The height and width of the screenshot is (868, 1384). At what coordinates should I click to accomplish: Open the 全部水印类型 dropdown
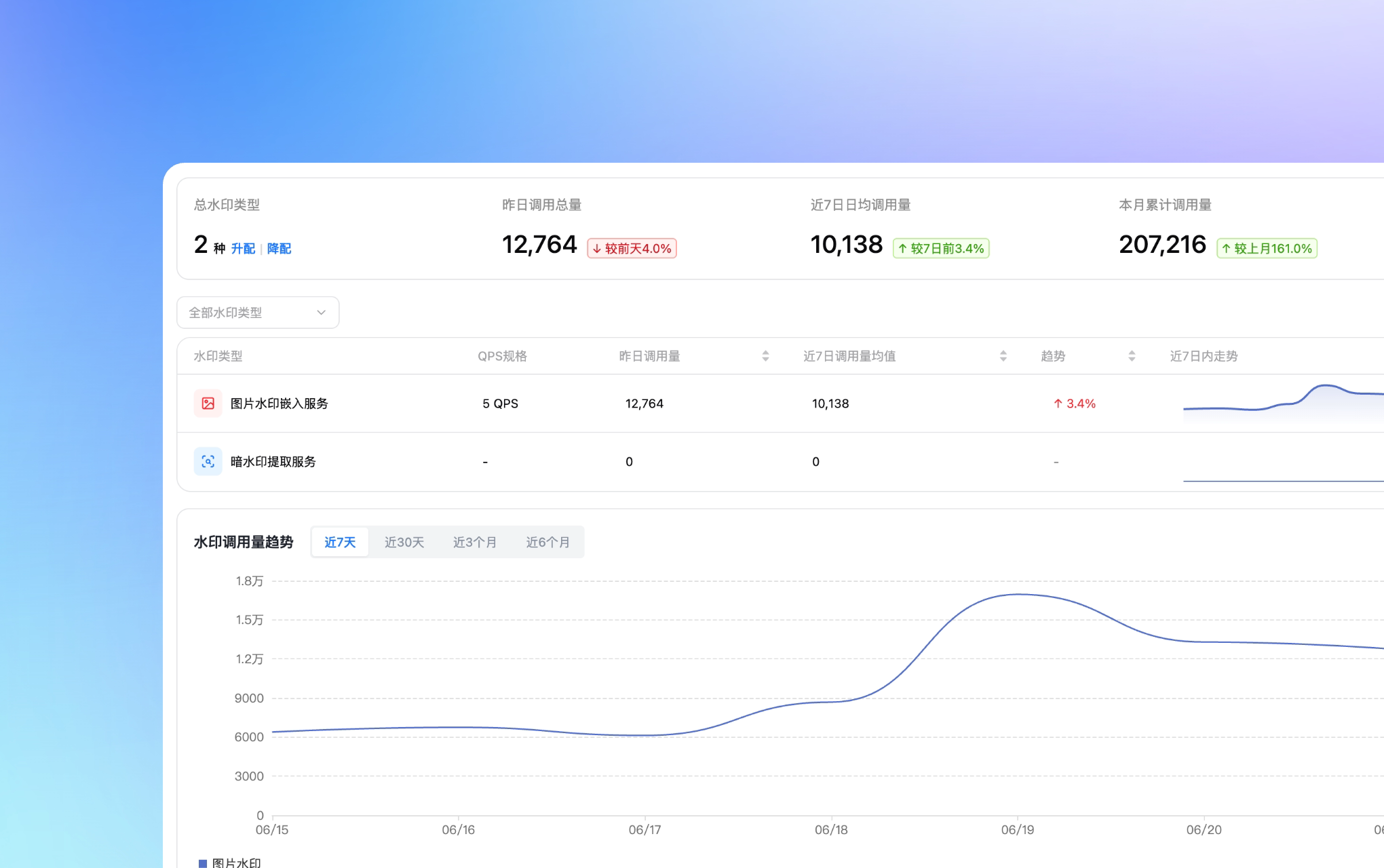pyautogui.click(x=258, y=313)
